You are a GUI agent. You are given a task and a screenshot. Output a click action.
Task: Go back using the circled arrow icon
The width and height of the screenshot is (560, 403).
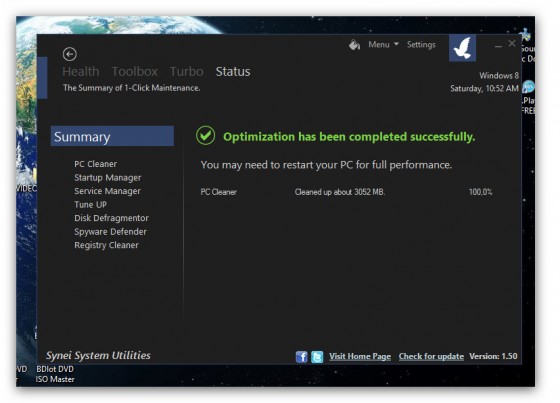pyautogui.click(x=70, y=54)
